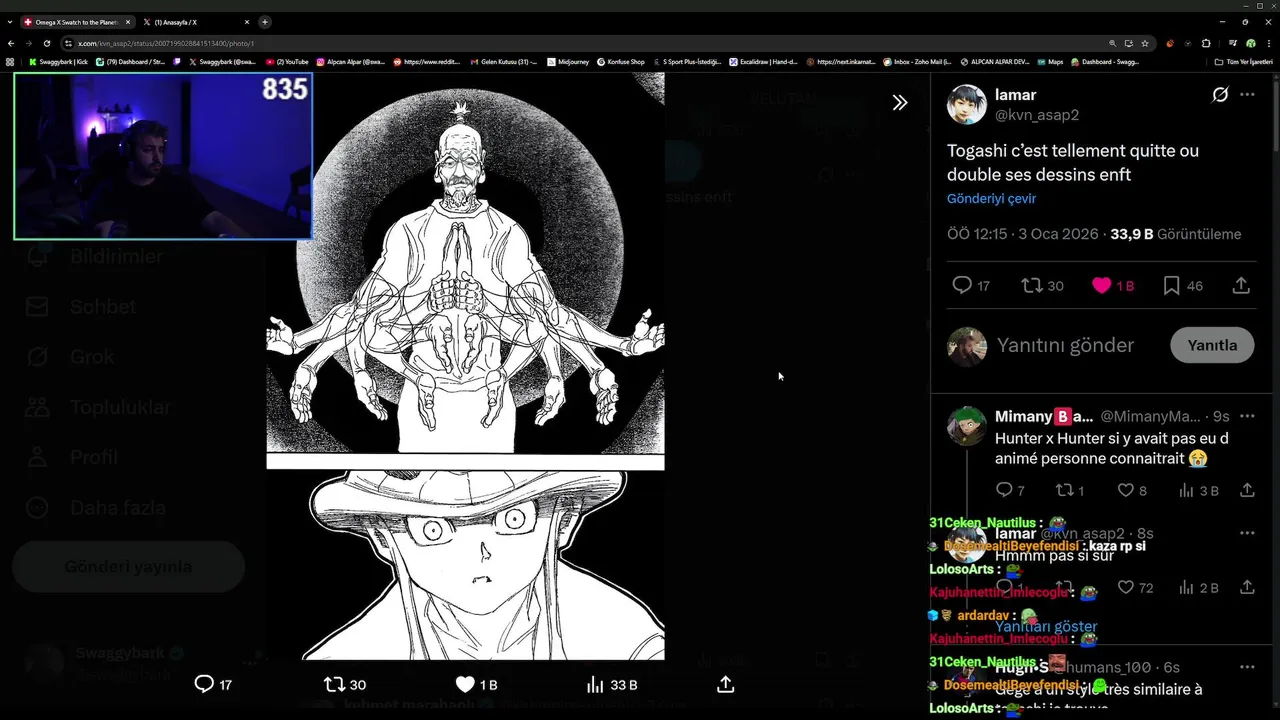Open more options on Hugh's reply

1247,667
